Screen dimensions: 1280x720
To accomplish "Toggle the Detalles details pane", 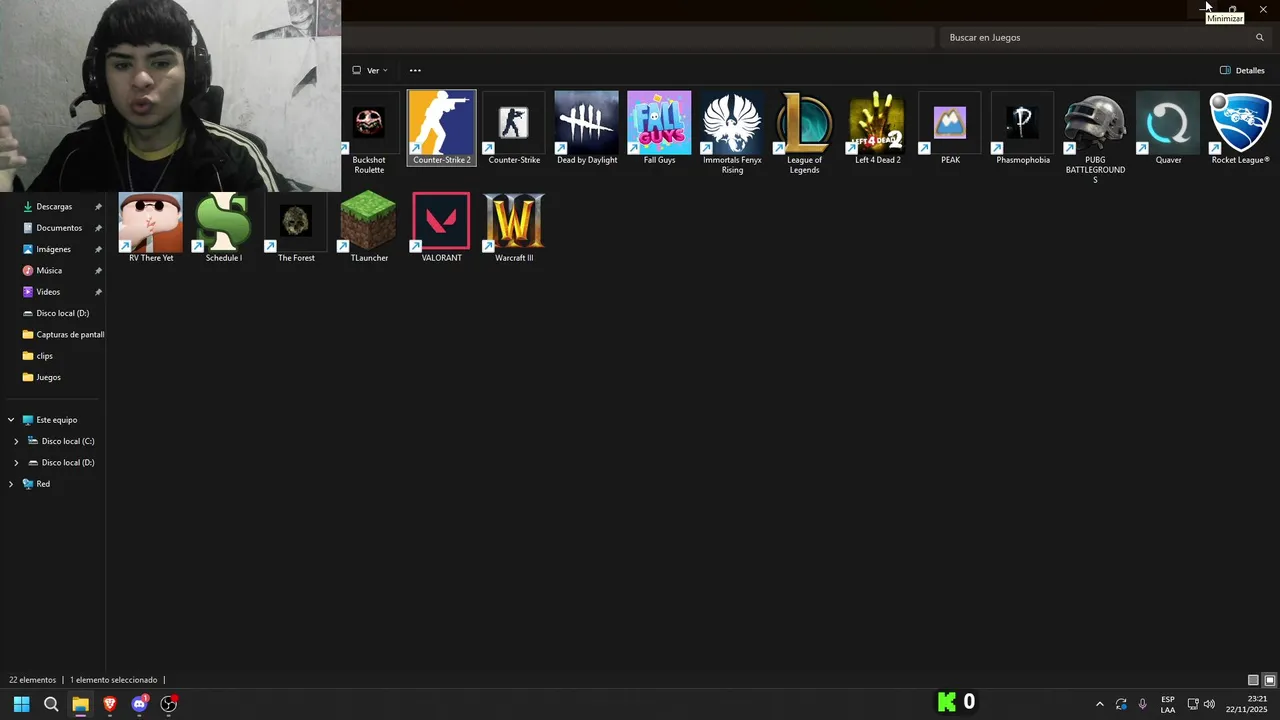I will point(1242,70).
